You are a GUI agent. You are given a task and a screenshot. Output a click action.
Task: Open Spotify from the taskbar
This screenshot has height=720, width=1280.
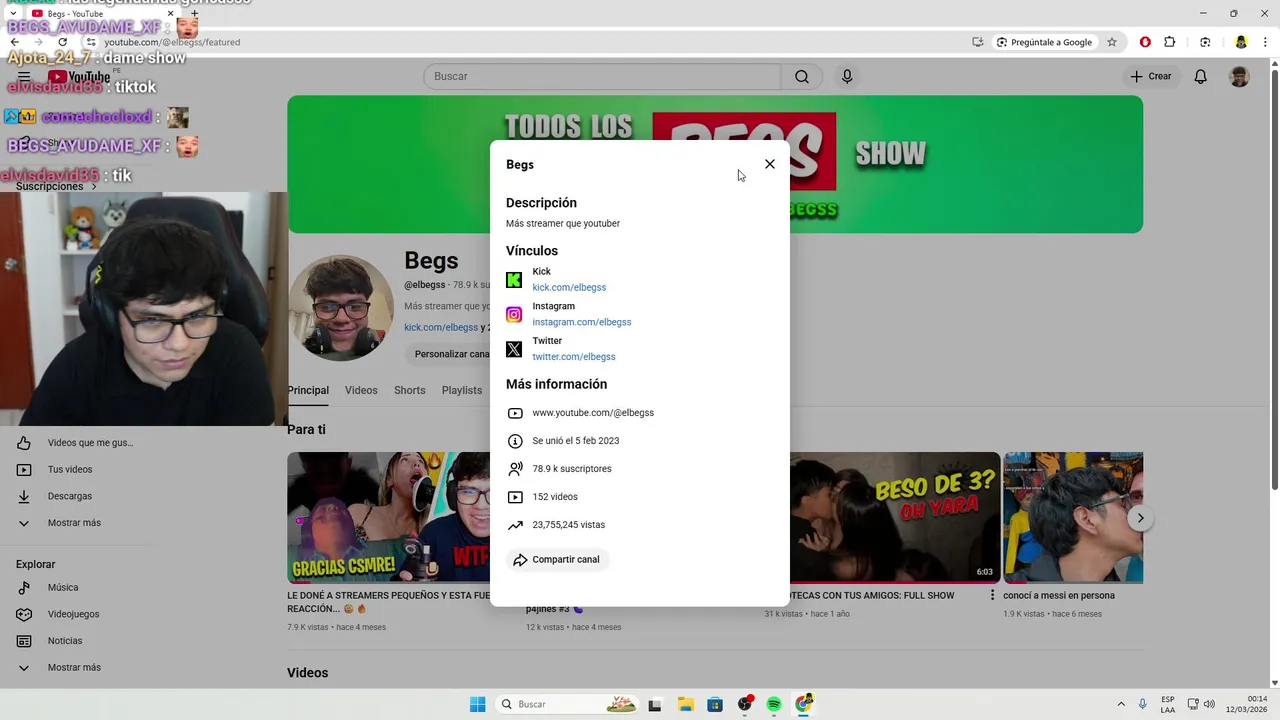point(774,704)
